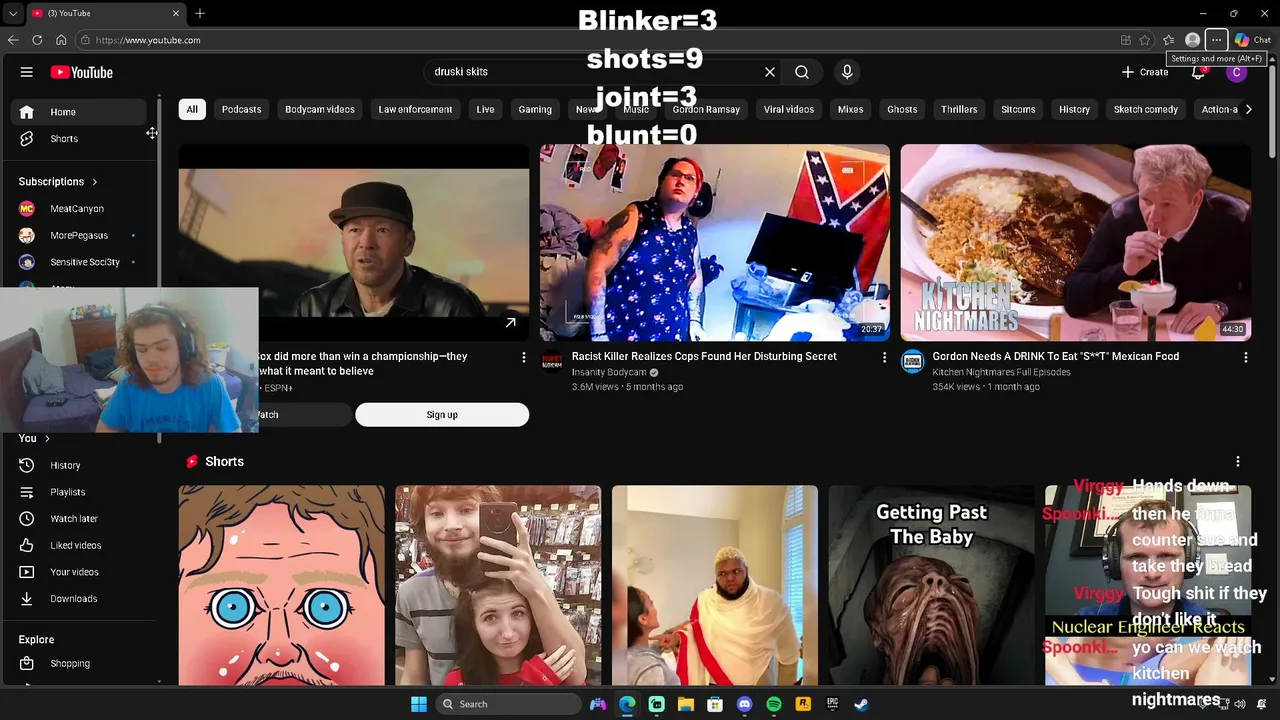Select the Law enforcement chip

tap(415, 109)
